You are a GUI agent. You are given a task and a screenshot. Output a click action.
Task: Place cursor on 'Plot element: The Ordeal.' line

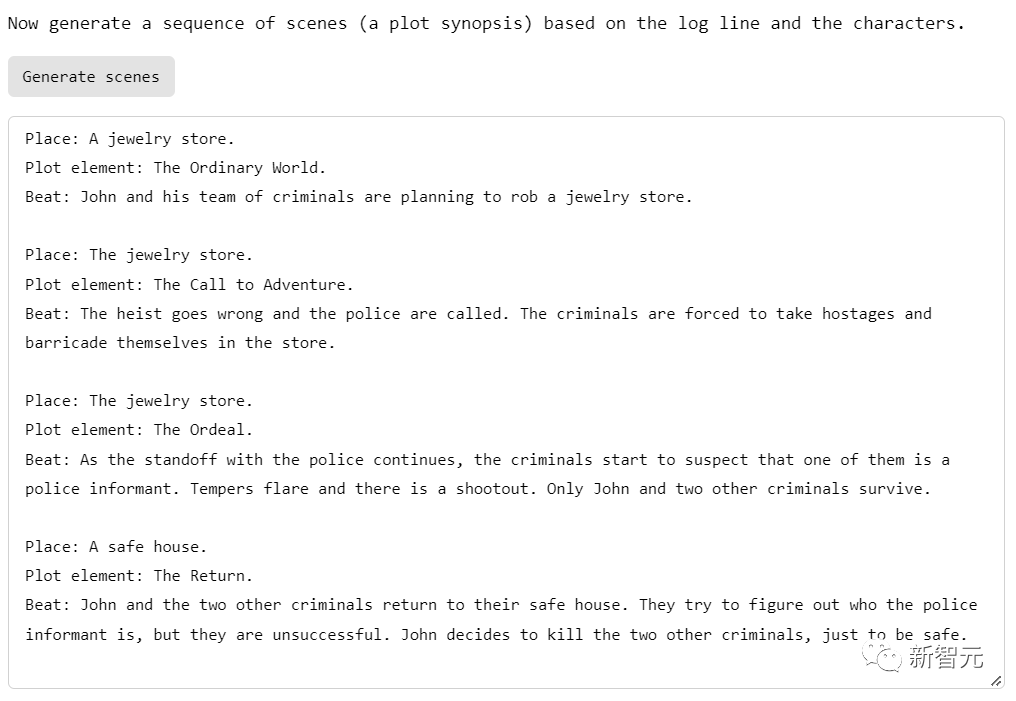[139, 430]
